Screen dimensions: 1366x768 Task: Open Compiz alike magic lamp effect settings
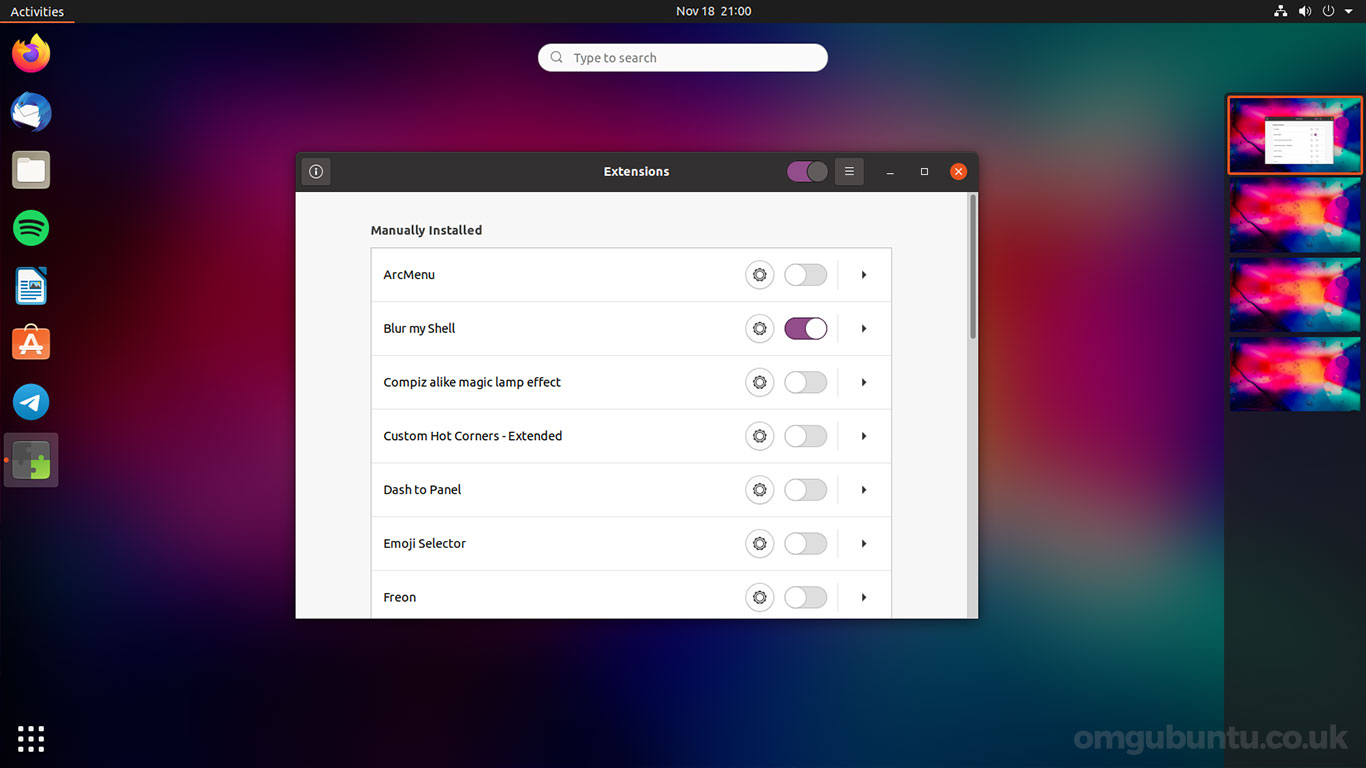coord(760,382)
